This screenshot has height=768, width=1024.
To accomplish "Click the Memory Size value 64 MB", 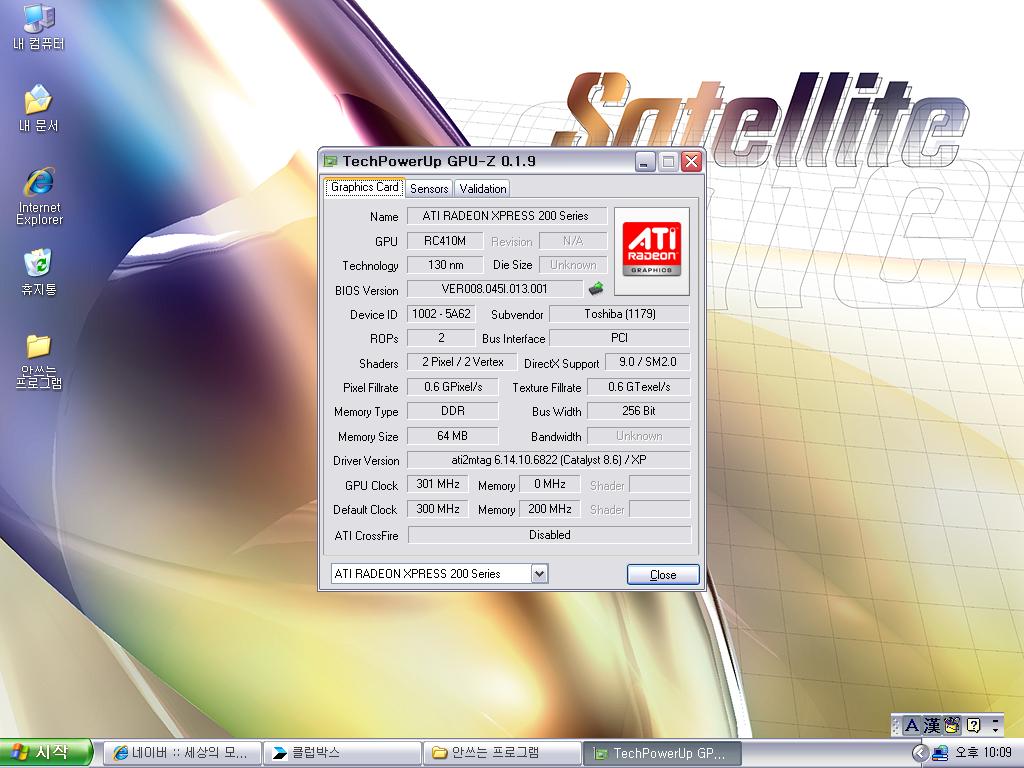I will (x=453, y=436).
